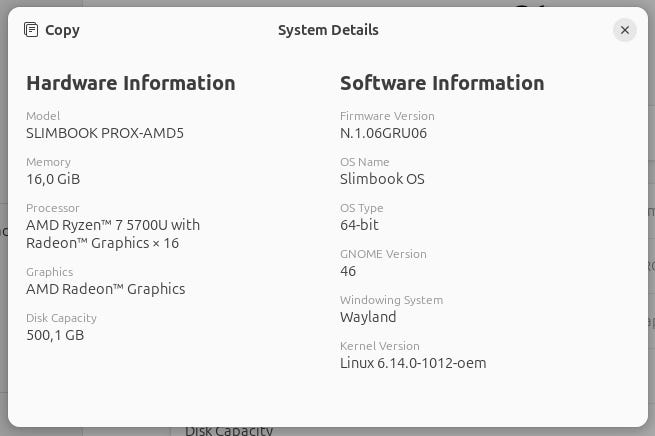Click the 64-bit OS type value

[359, 225]
